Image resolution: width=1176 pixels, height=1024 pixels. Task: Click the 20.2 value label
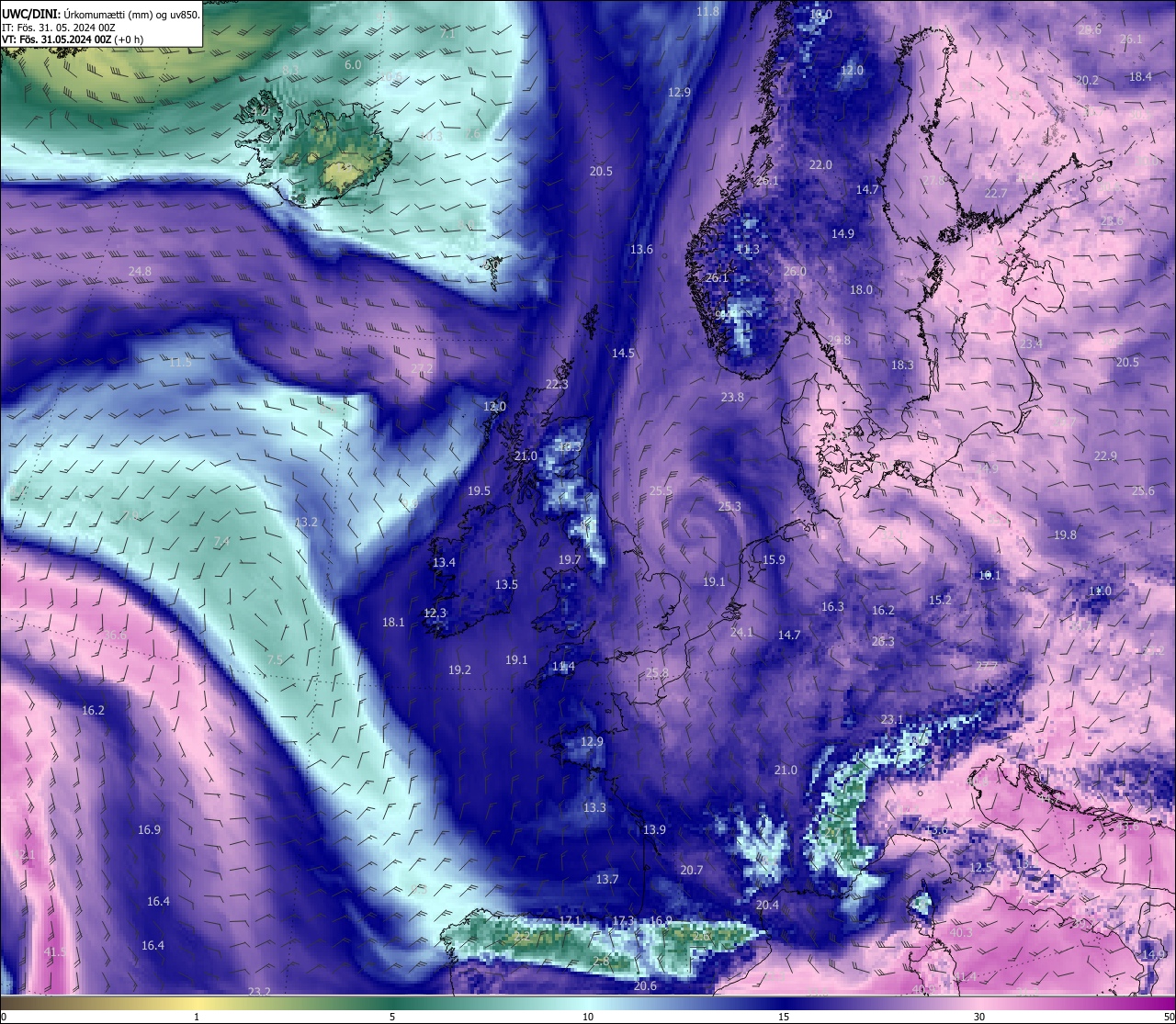(x=1087, y=80)
